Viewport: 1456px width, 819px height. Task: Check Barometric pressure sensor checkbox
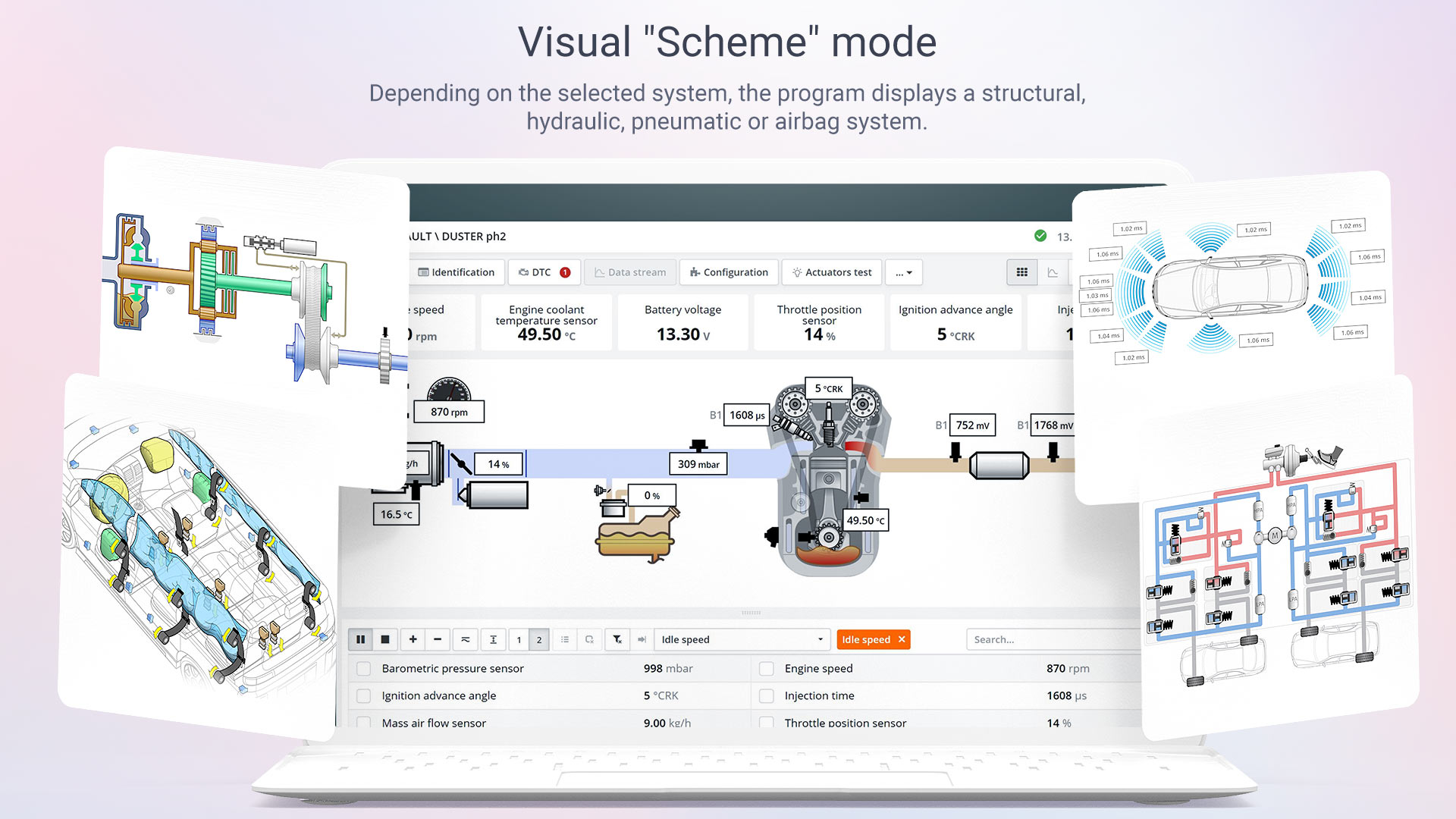[x=364, y=668]
